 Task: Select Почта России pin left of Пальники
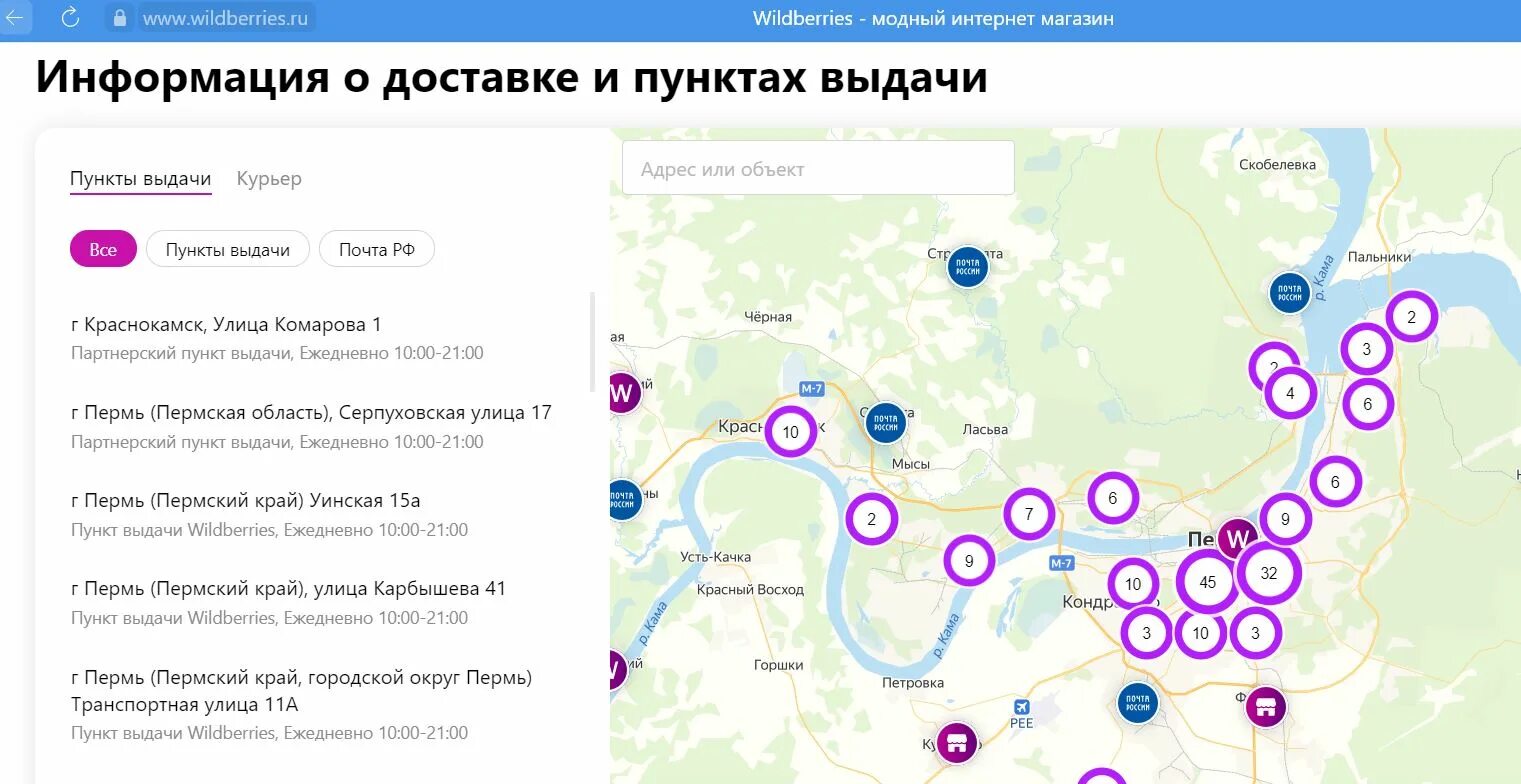tap(1289, 293)
